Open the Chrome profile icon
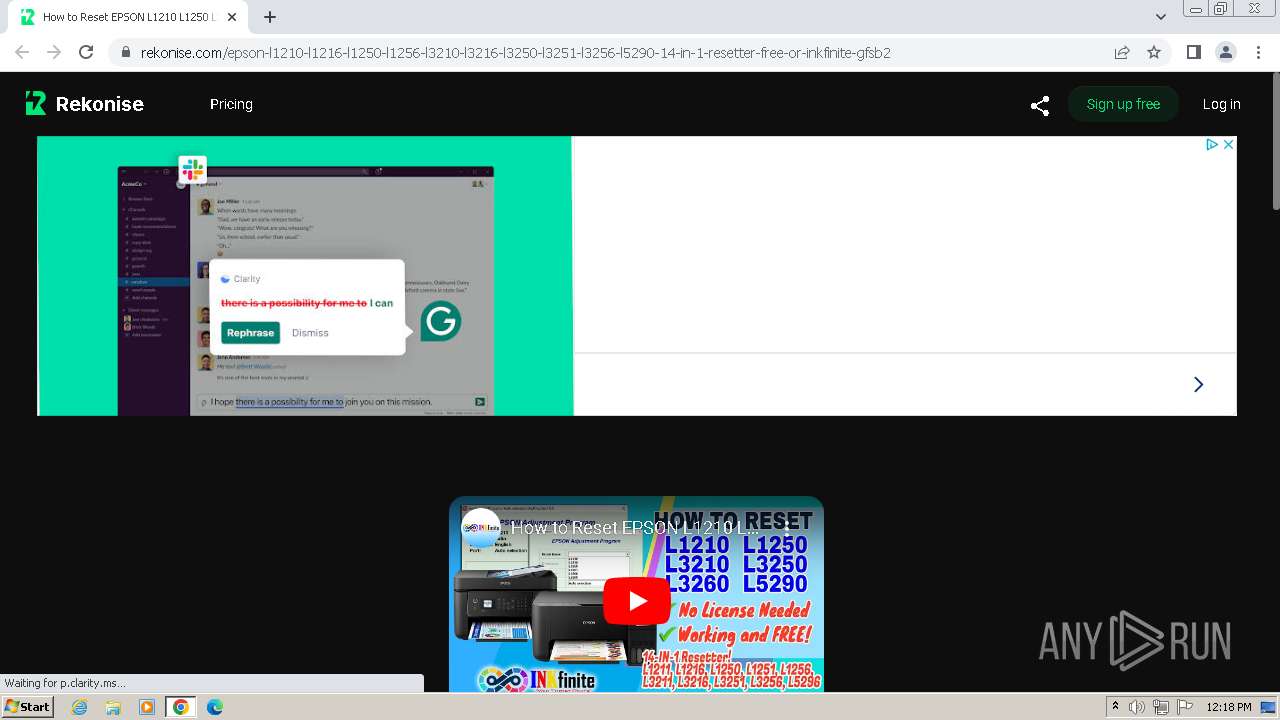This screenshot has width=1280, height=720. click(x=1225, y=52)
